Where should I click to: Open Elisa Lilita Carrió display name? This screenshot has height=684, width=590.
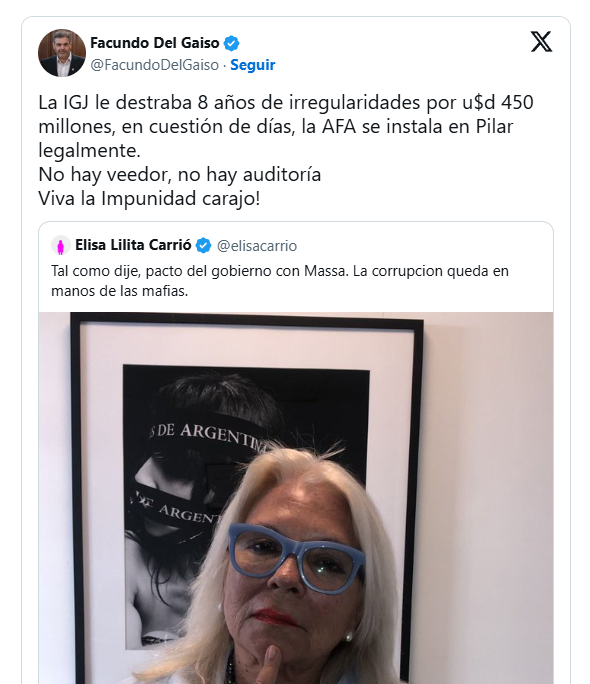coord(133,245)
